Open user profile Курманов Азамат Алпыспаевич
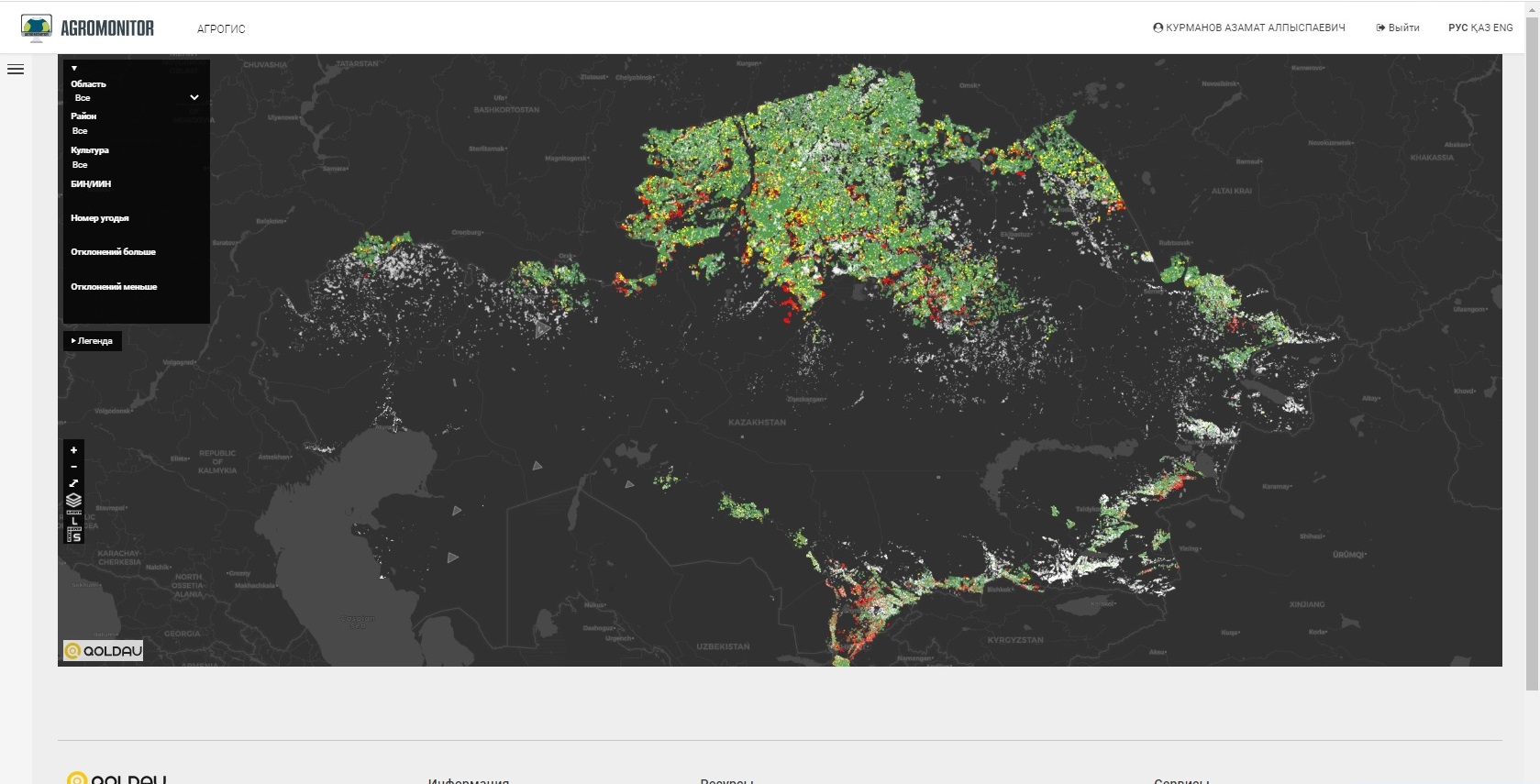 click(x=1248, y=28)
